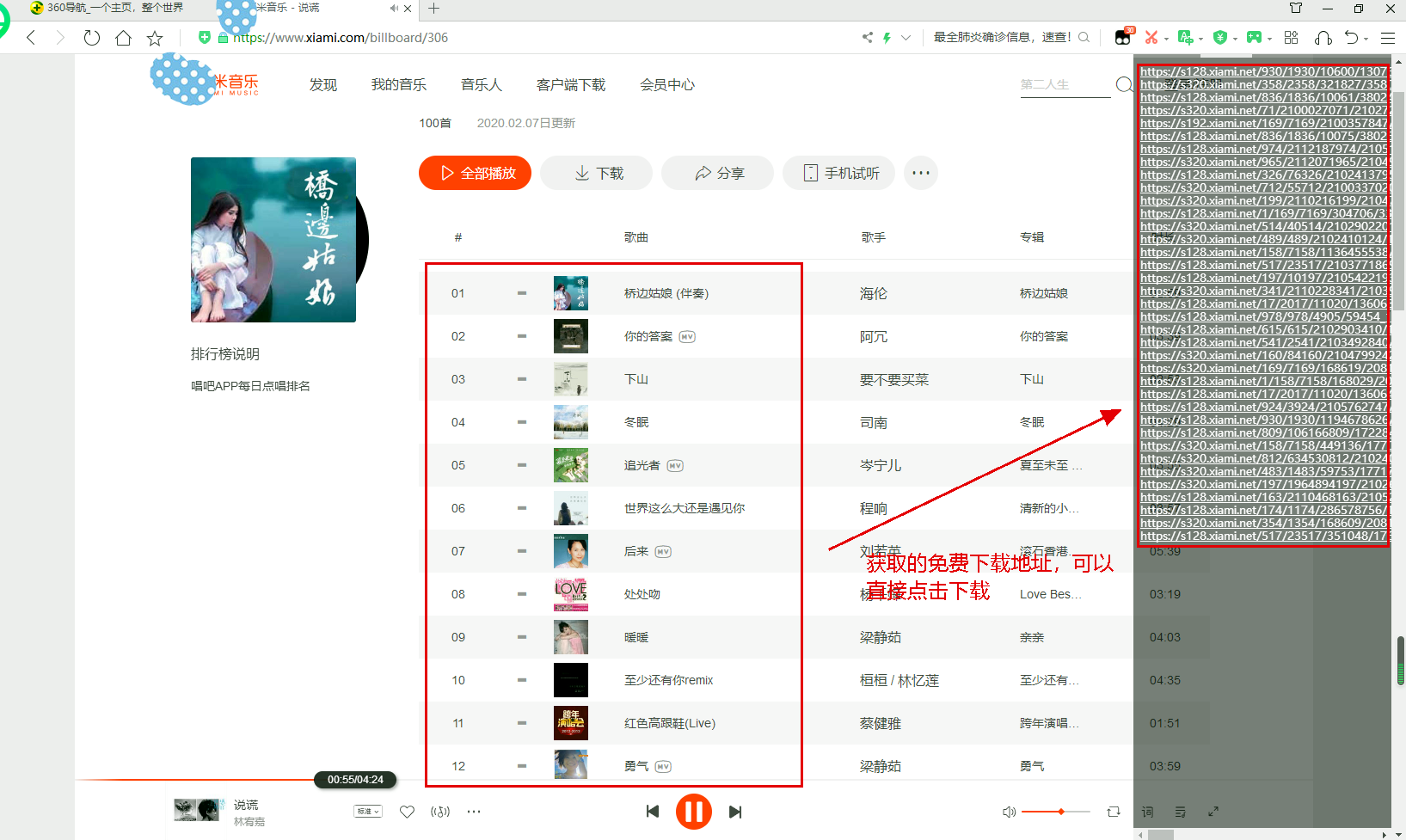The image size is (1406, 840).
Task: Click the MV badge beside 追光者
Action: point(675,465)
